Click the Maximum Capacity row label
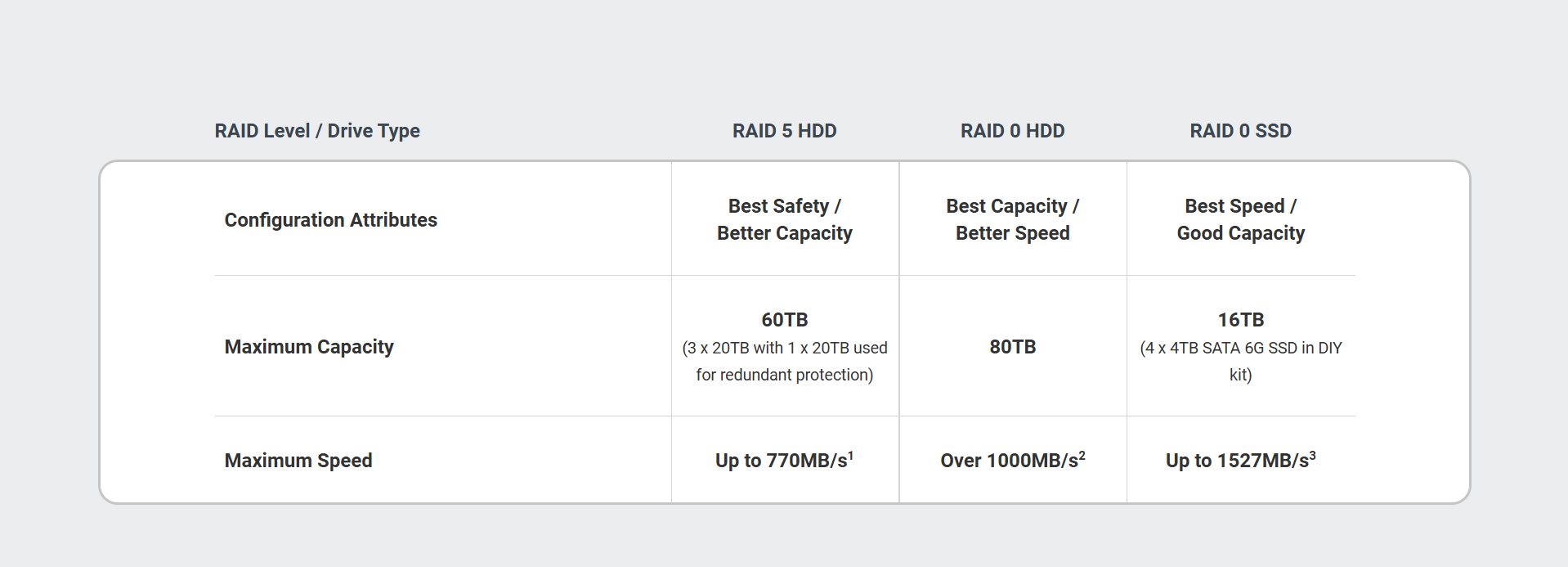 click(309, 347)
